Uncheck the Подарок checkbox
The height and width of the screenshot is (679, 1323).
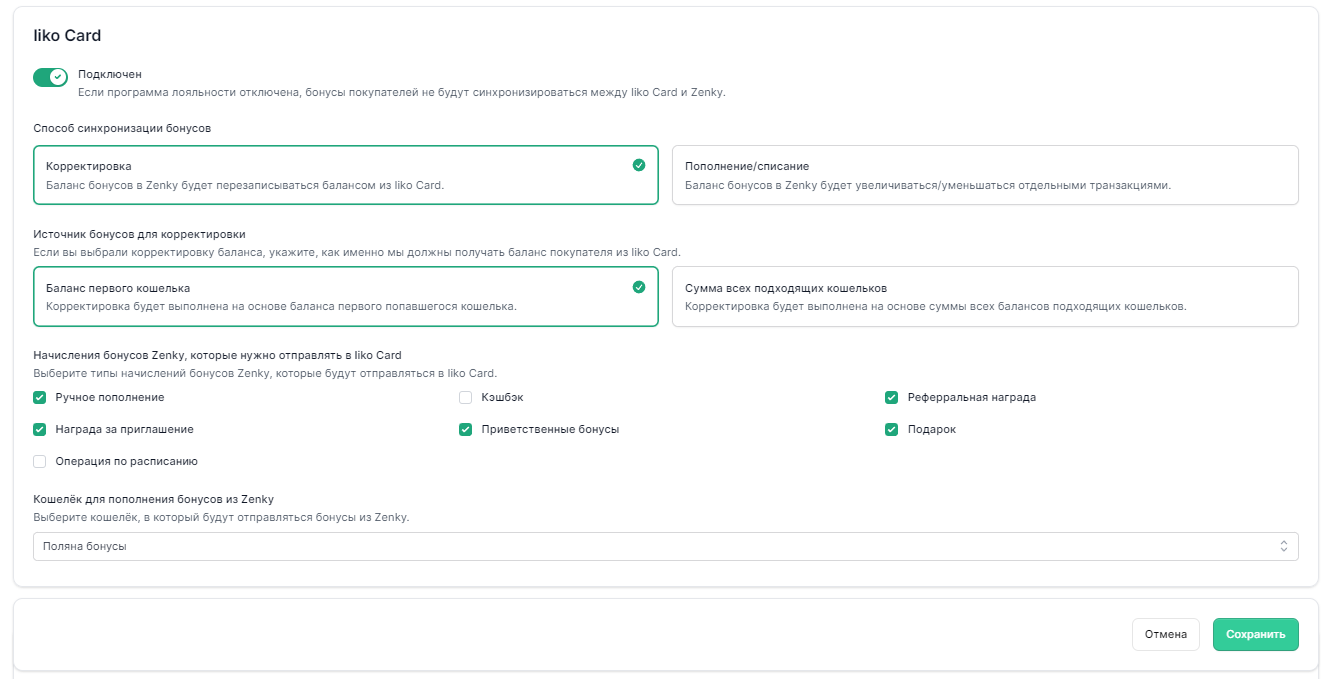pyautogui.click(x=891, y=429)
